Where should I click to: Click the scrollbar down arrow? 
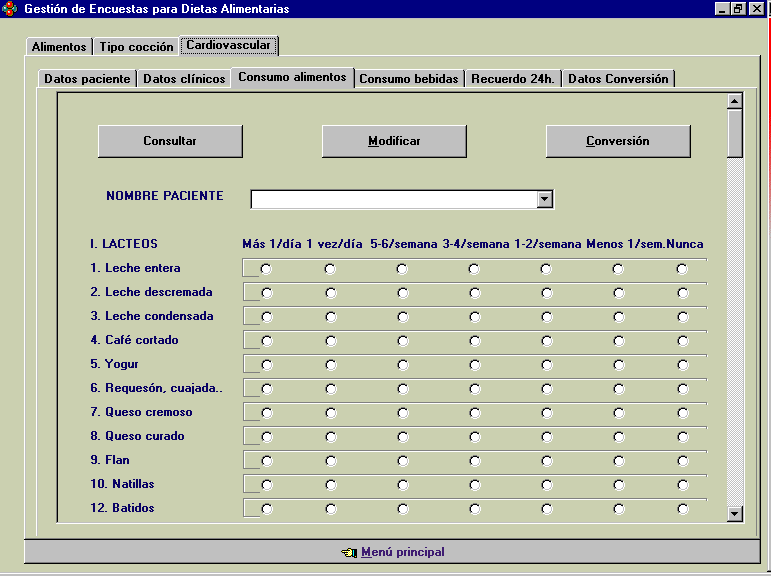click(735, 513)
